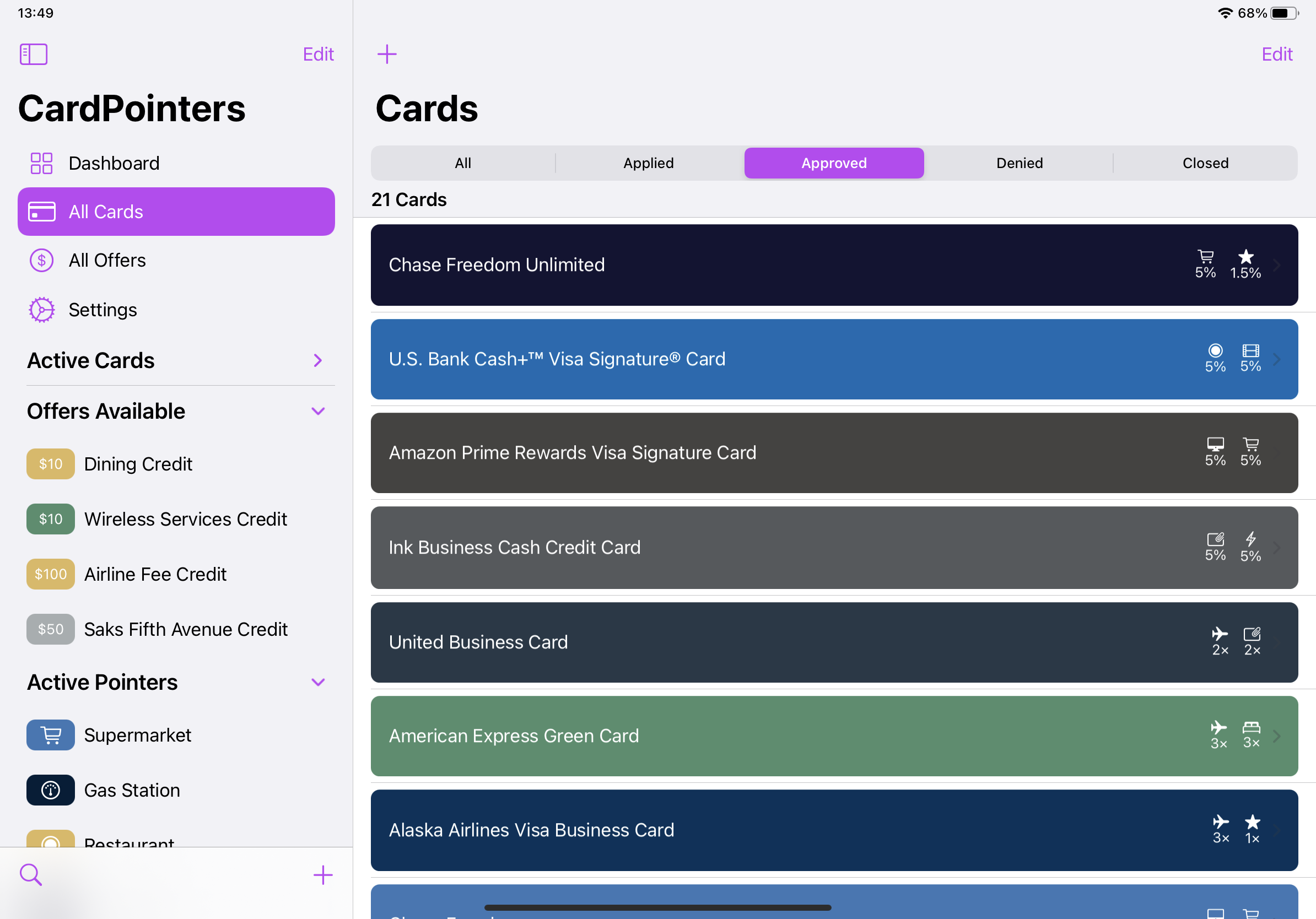Open the Amazon Prime Rewards Visa Signature Card
The height and width of the screenshot is (919, 1316).
point(834,453)
